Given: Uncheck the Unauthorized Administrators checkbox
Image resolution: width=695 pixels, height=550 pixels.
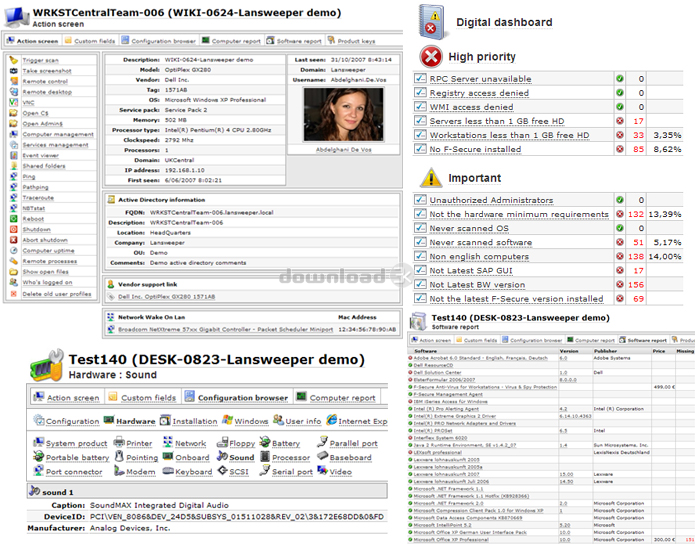Looking at the screenshot, I should (x=421, y=200).
